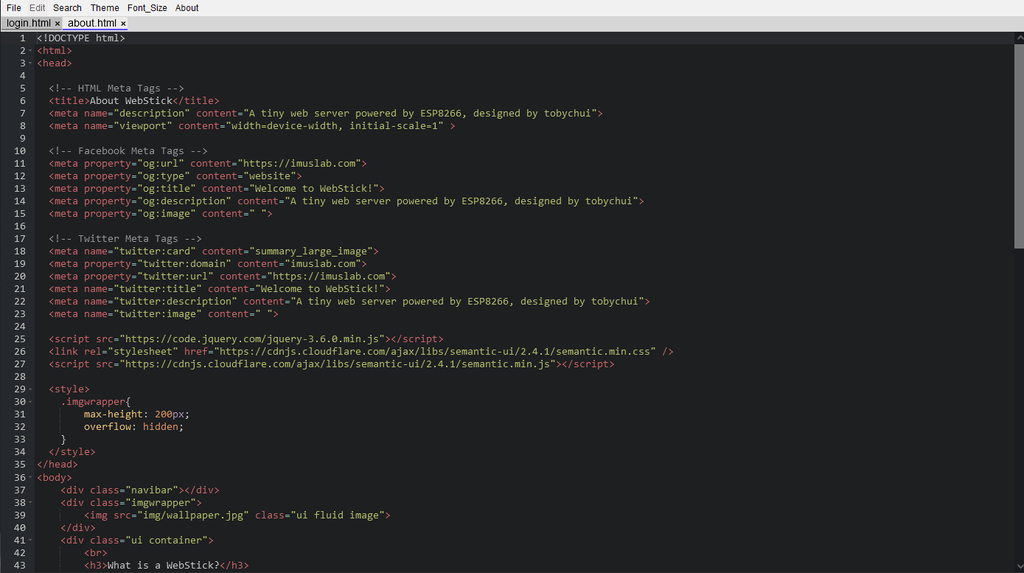Open the Search menu
Screen dimensions: 1024x573
[x=68, y=8]
